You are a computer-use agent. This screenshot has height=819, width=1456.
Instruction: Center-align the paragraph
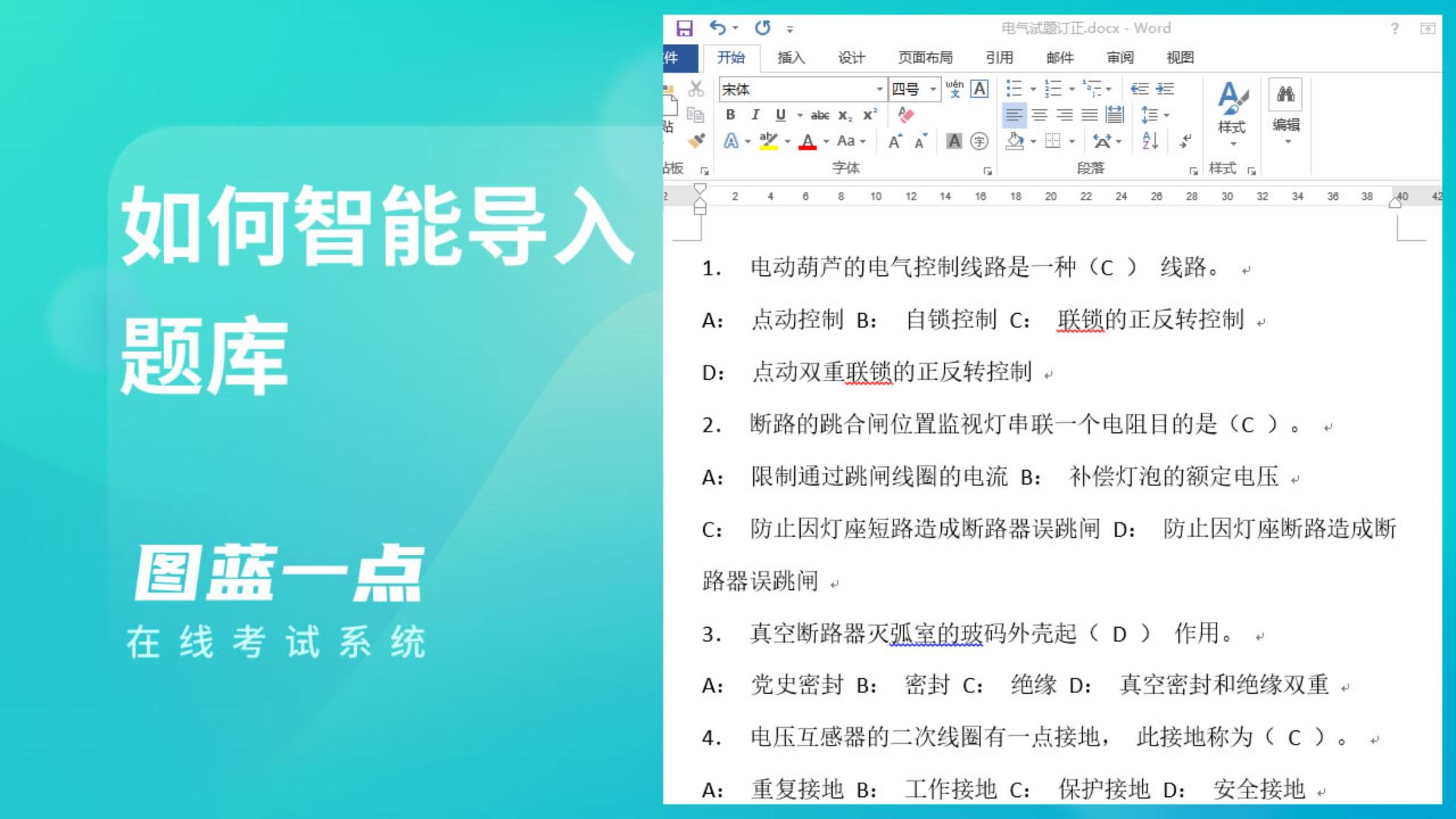(x=1040, y=115)
